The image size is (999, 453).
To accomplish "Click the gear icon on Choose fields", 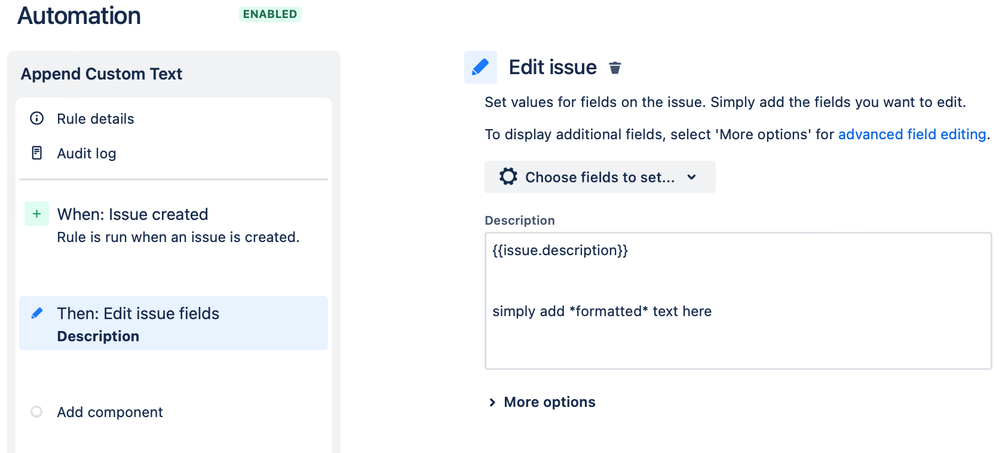I will tap(508, 177).
